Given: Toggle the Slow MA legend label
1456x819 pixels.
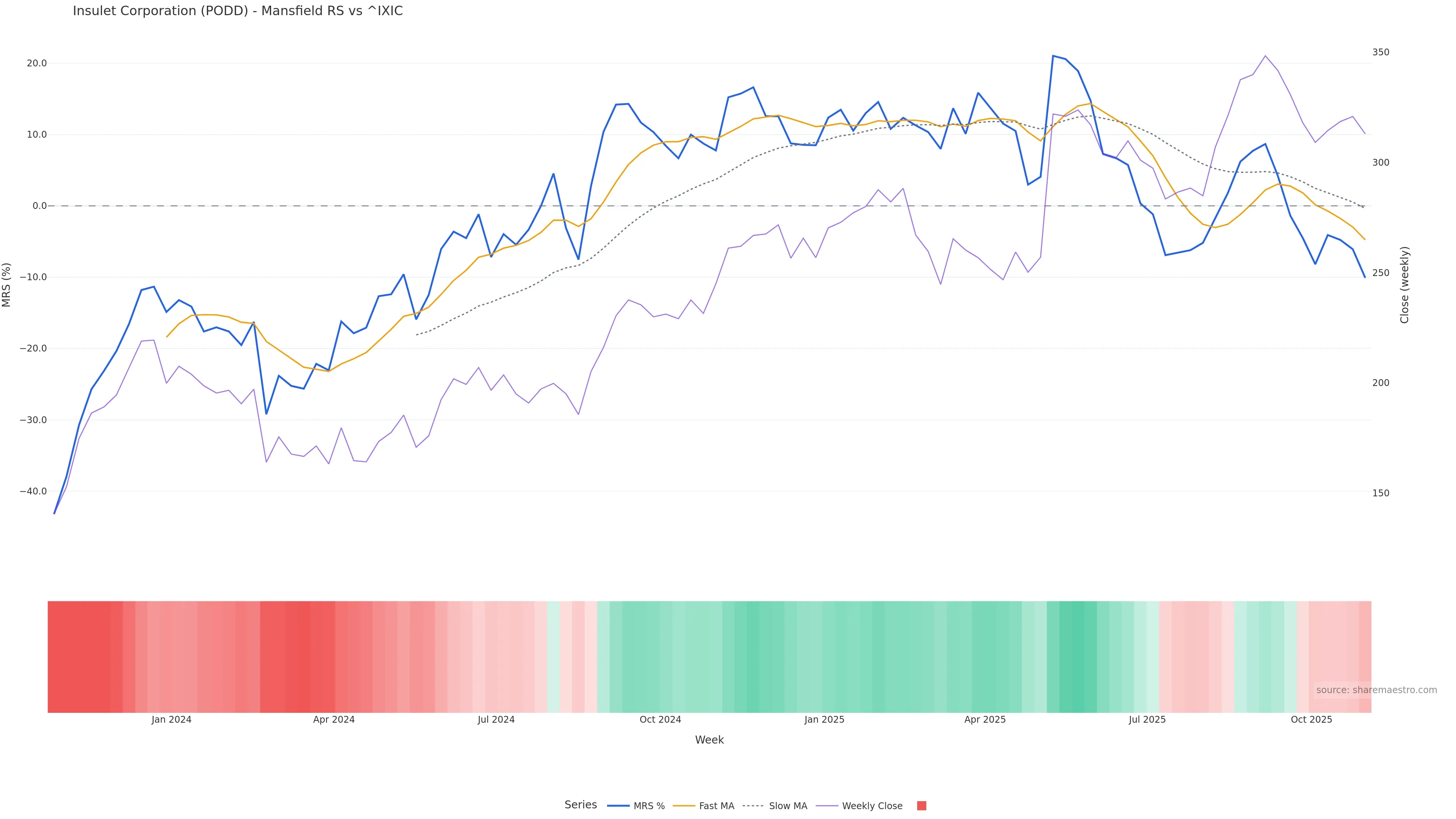Looking at the screenshot, I should click(x=788, y=806).
